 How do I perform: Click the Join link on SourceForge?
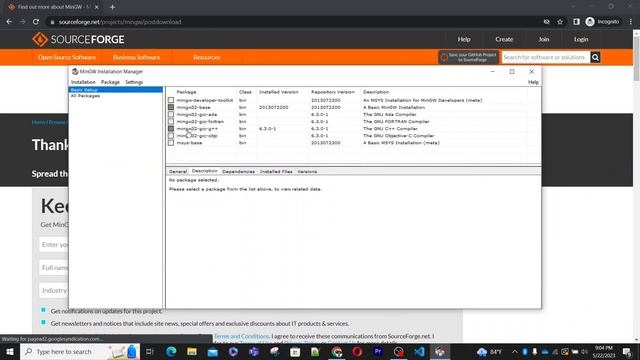(x=543, y=40)
